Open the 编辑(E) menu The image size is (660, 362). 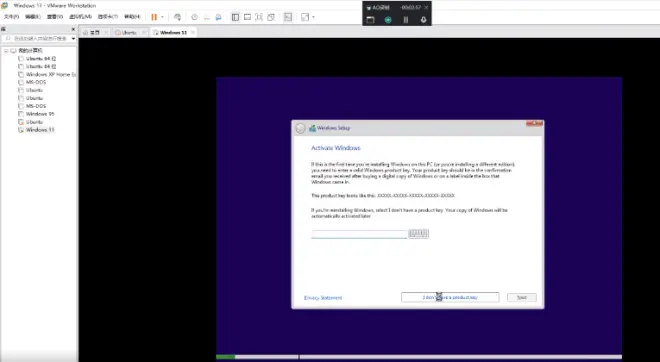point(33,17)
